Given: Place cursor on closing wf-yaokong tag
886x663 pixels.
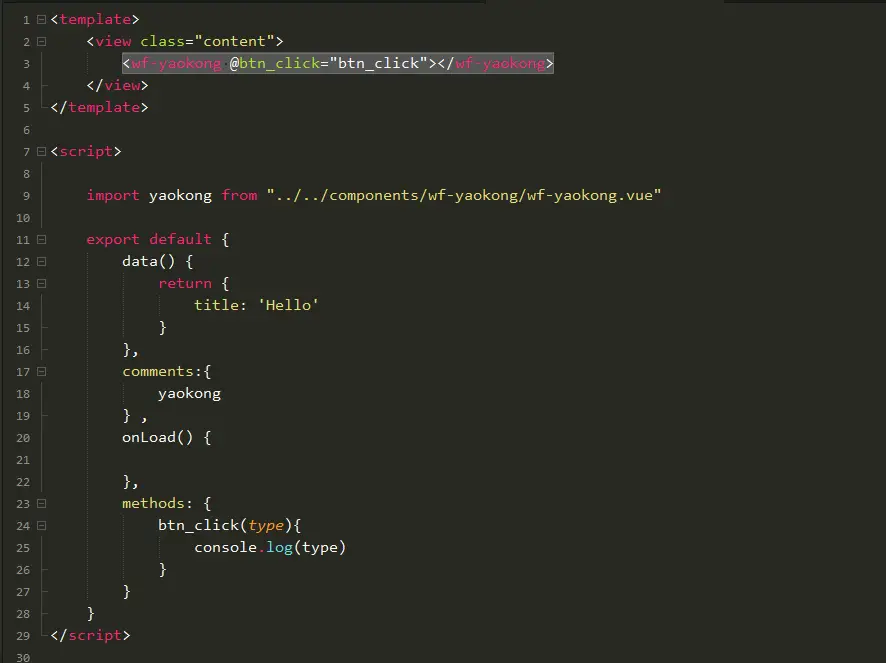Looking at the screenshot, I should tap(500, 63).
